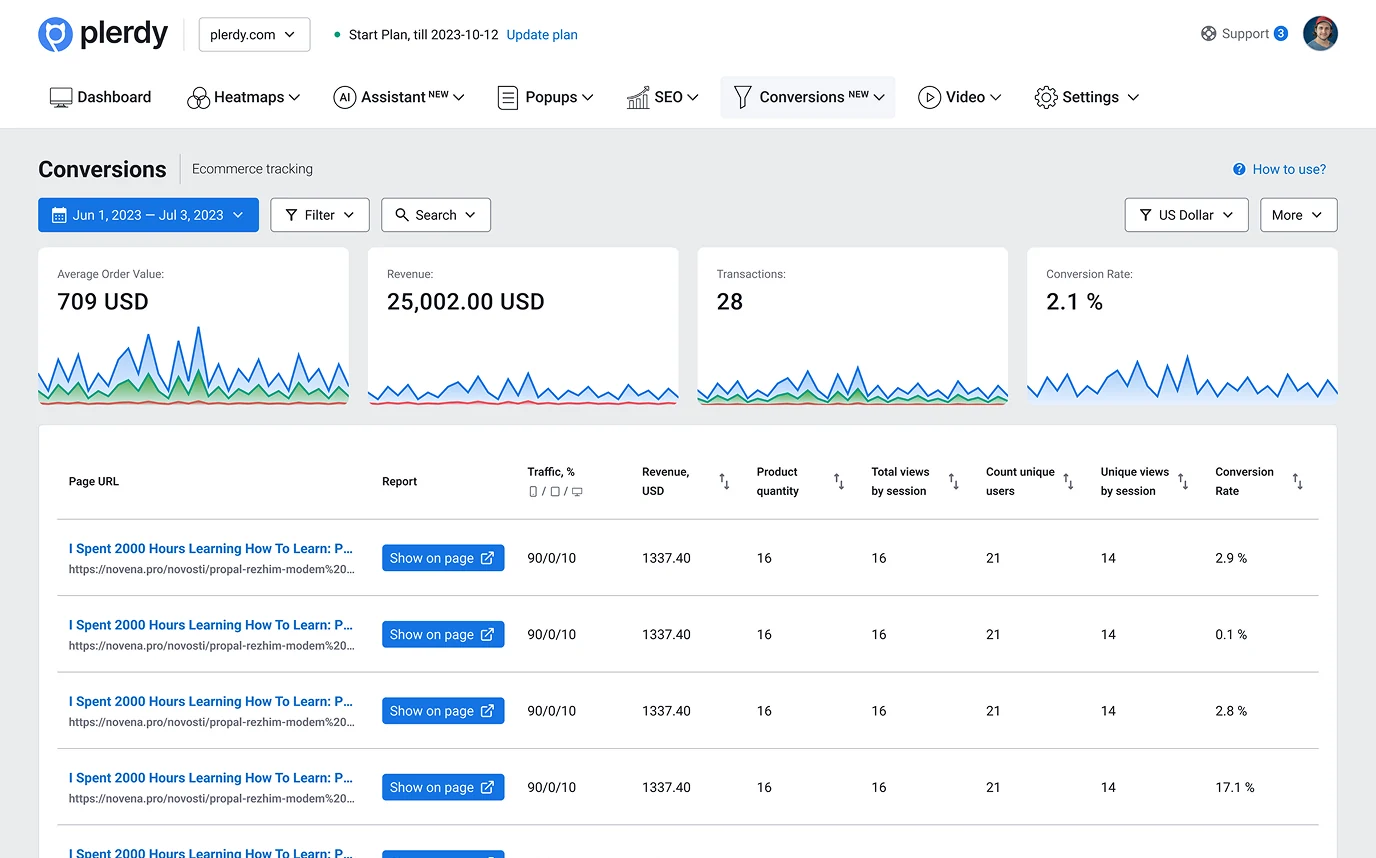The height and width of the screenshot is (858, 1376).
Task: Open the US Dollar currency dropdown
Action: [1186, 215]
